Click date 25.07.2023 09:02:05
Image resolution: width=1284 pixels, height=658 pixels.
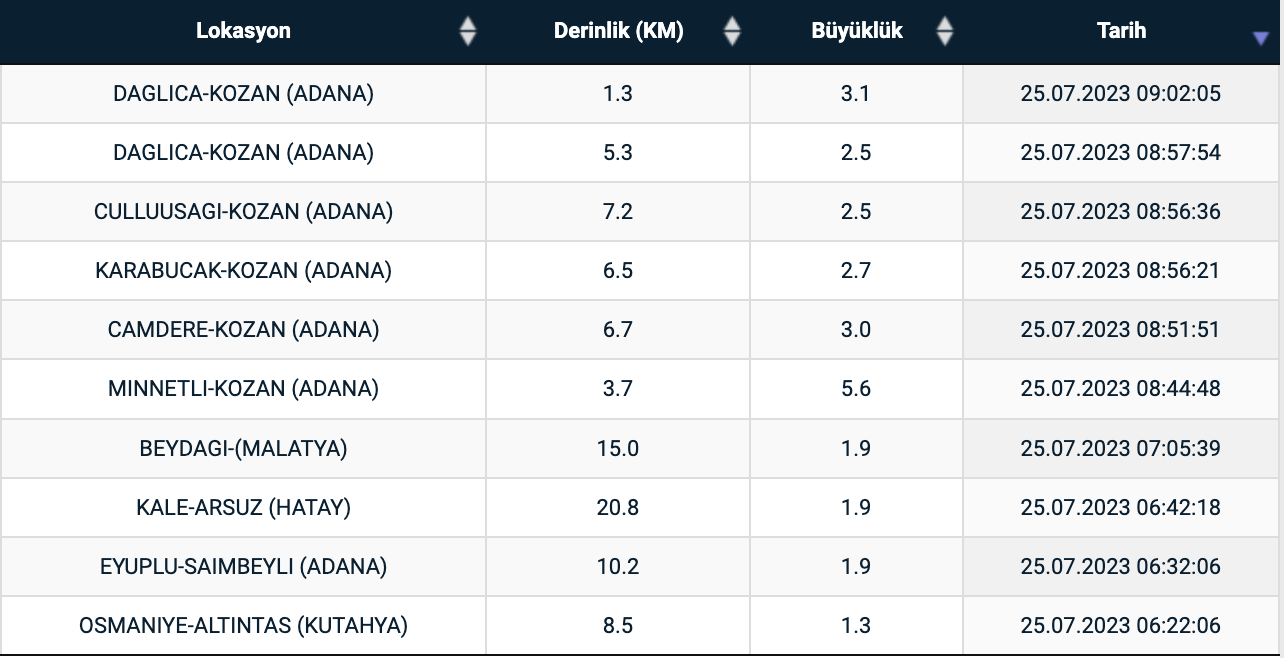point(1120,94)
